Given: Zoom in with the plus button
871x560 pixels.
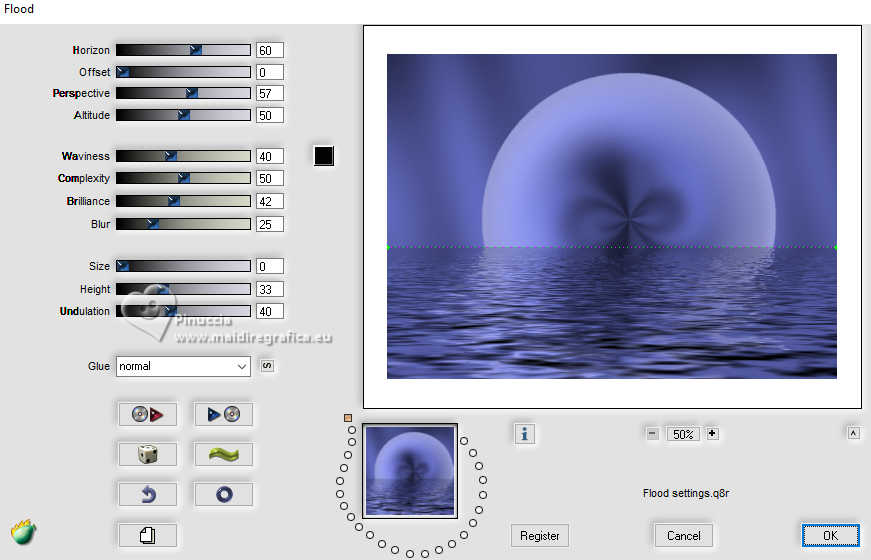Looking at the screenshot, I should click(x=713, y=433).
